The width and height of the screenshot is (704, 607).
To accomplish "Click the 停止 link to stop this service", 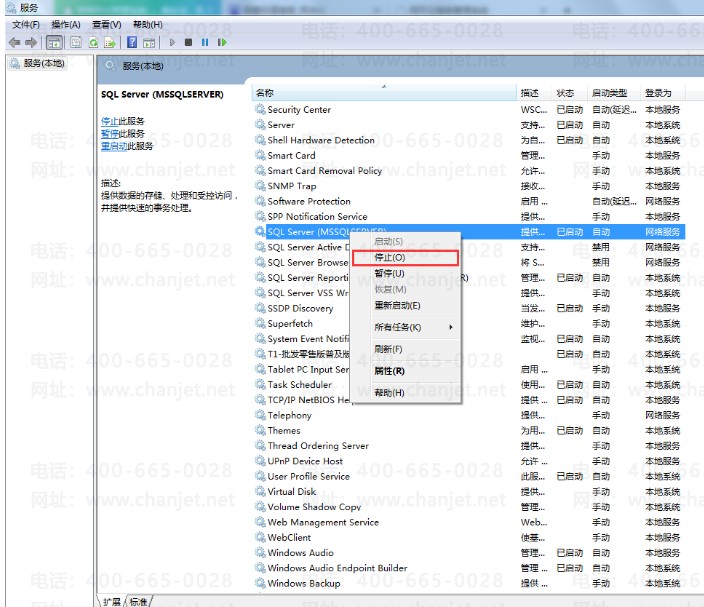I will click(x=109, y=121).
